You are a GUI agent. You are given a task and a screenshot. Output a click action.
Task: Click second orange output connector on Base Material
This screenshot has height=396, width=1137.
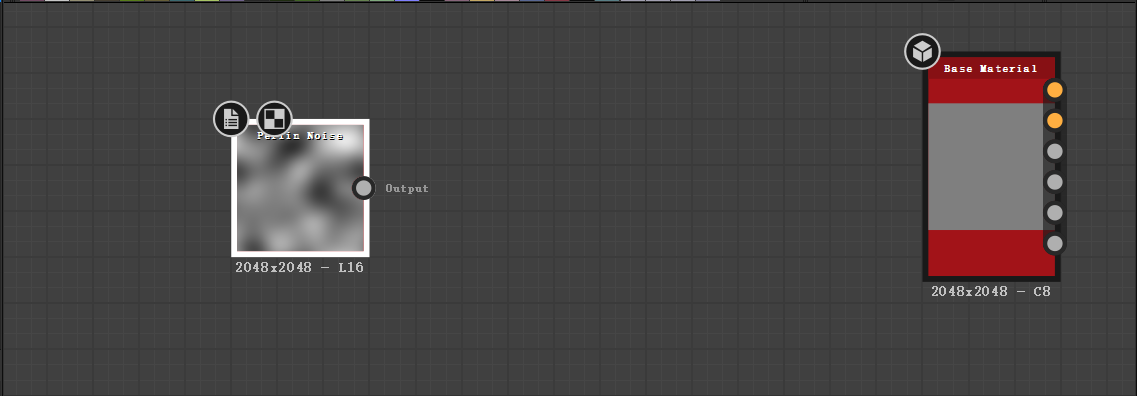pyautogui.click(x=1054, y=120)
